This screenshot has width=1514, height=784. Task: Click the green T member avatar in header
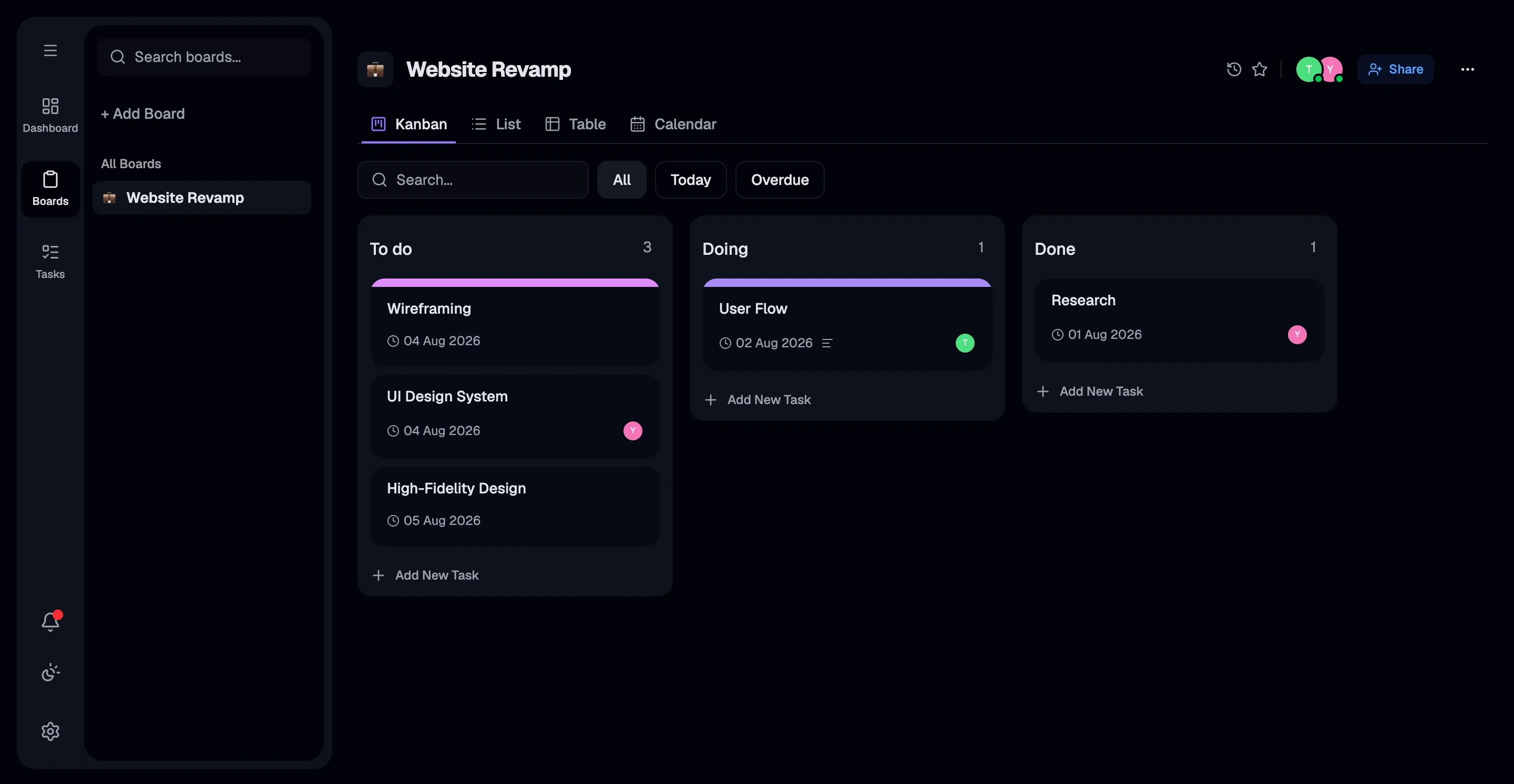(1308, 69)
